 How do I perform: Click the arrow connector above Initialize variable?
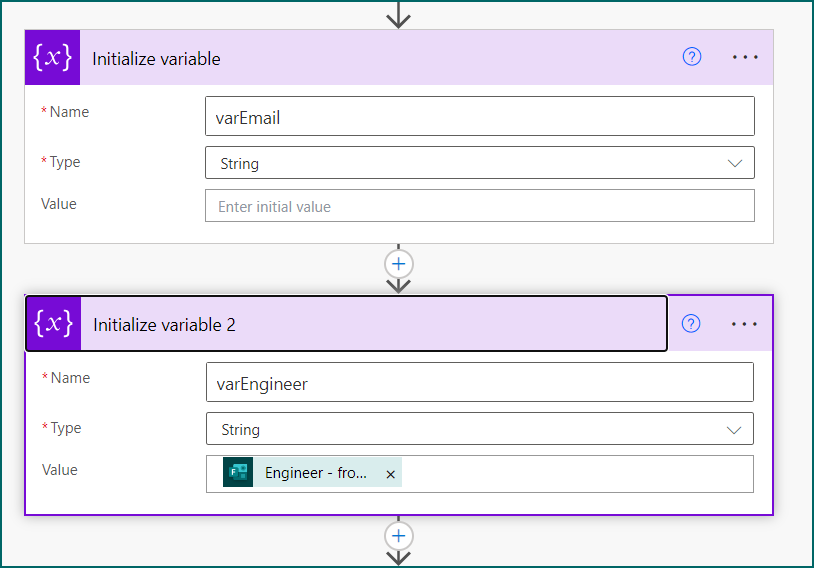coord(399,14)
